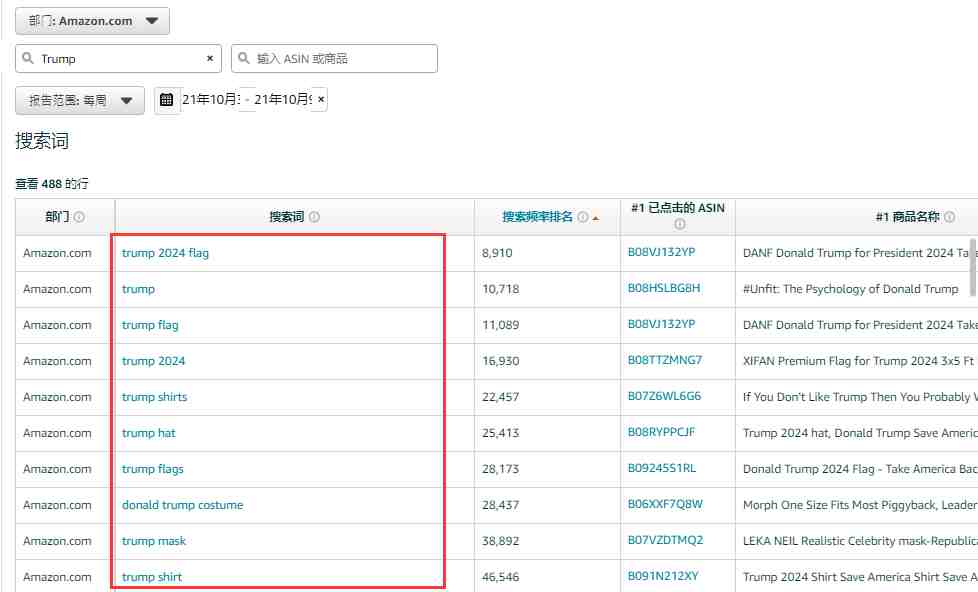The width and height of the screenshot is (978, 592).
Task: Open ASIN link B07Z6WL6G6
Action: (664, 396)
